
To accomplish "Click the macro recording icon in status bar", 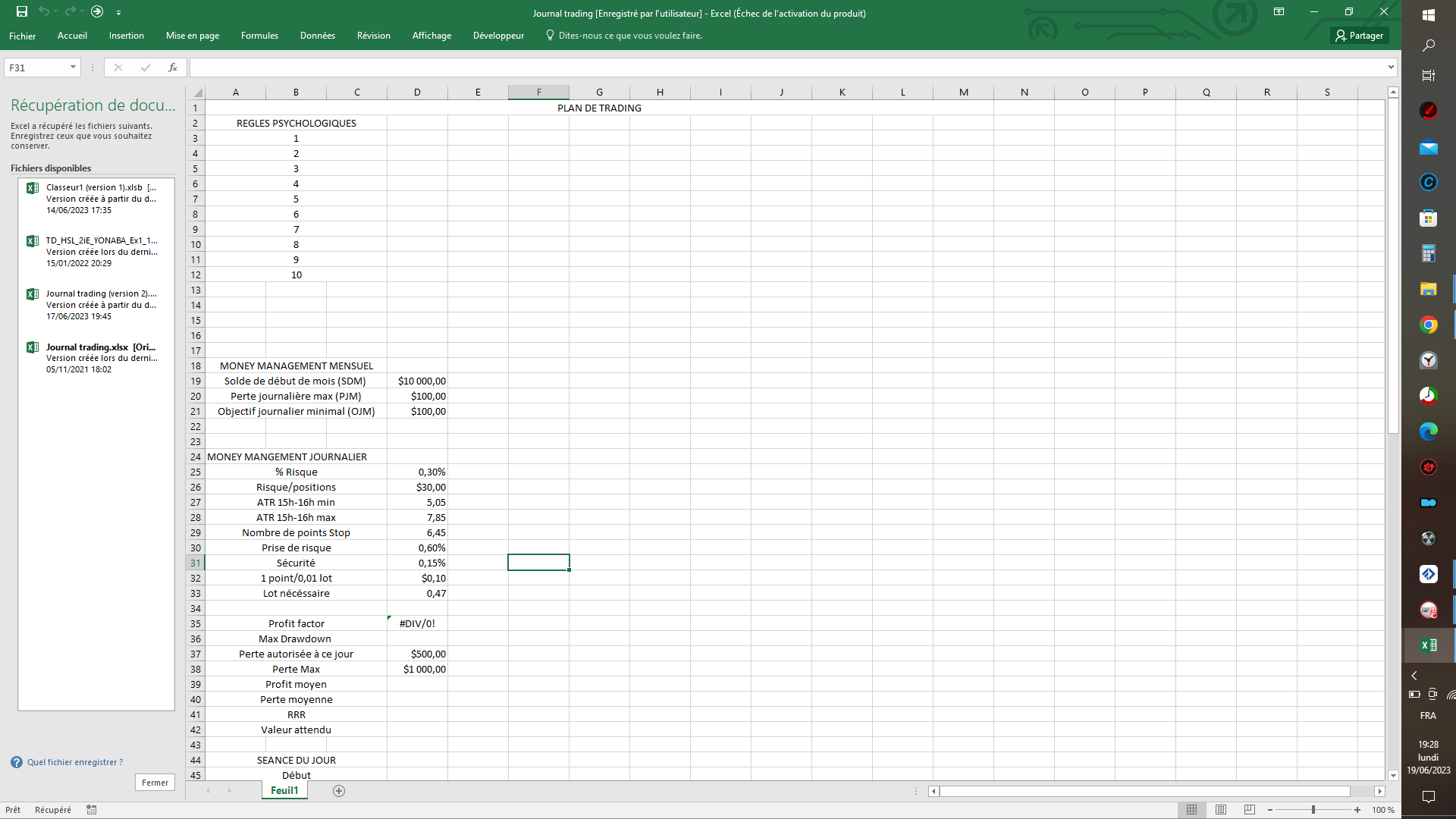I will [x=92, y=810].
